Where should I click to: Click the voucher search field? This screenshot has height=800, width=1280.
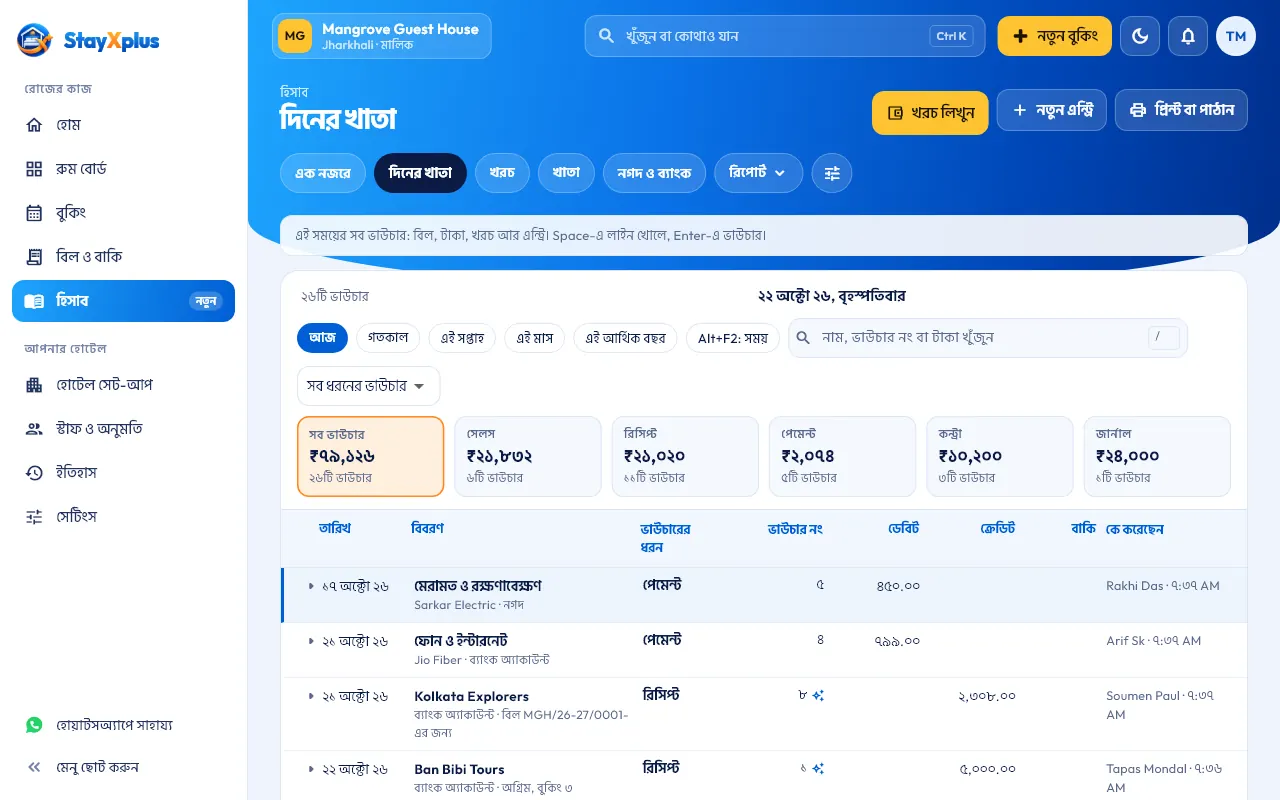988,338
